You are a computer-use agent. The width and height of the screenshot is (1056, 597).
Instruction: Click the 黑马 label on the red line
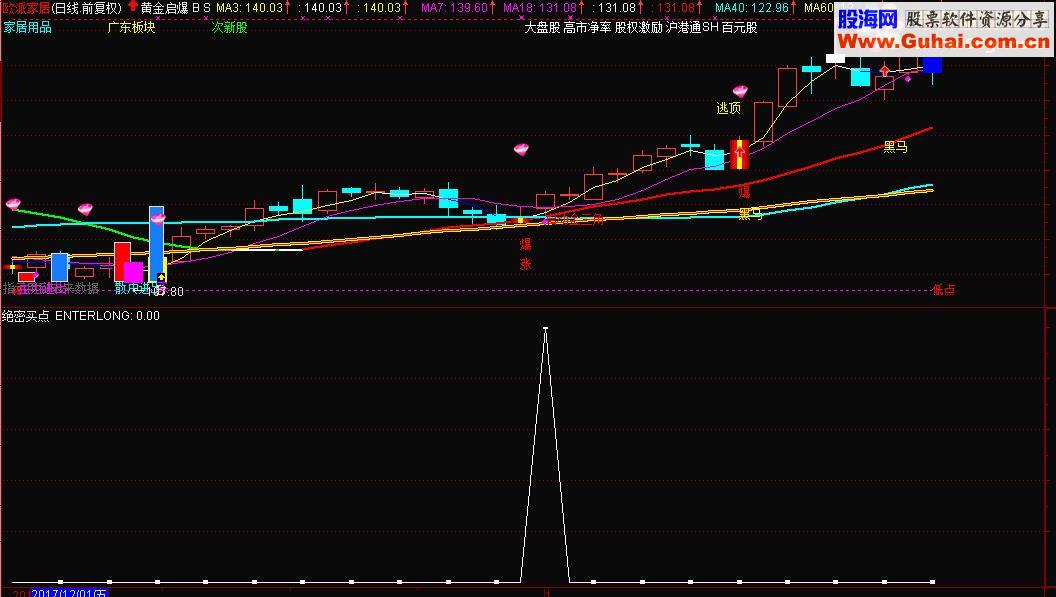tap(895, 146)
